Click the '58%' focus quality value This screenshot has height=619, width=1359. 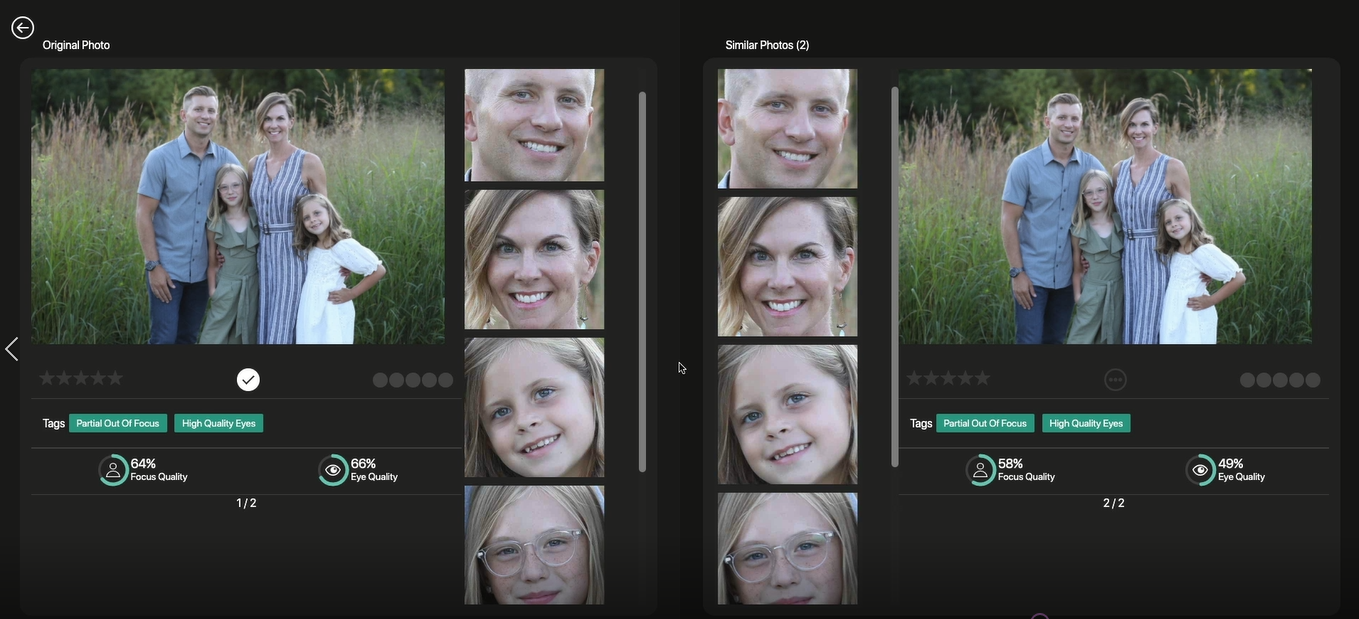[1010, 463]
